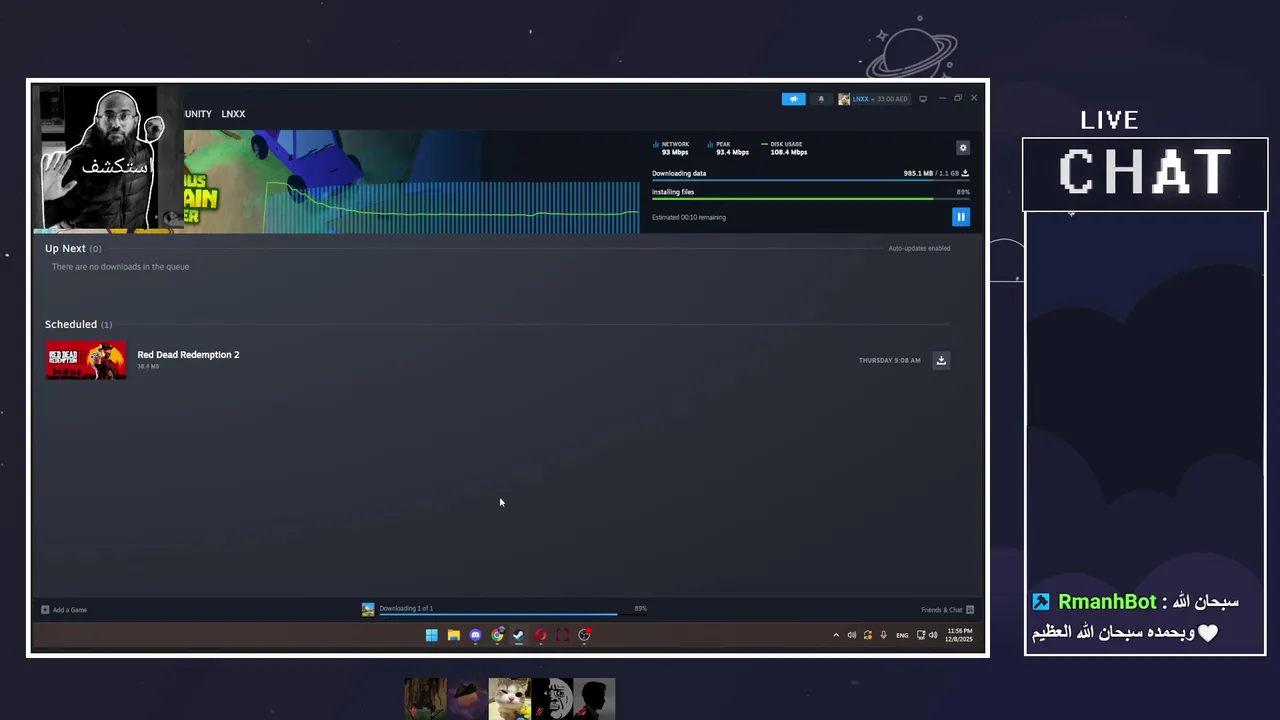Download Red Dead Redemption 2 update now
Viewport: 1280px width, 720px height.
(941, 360)
